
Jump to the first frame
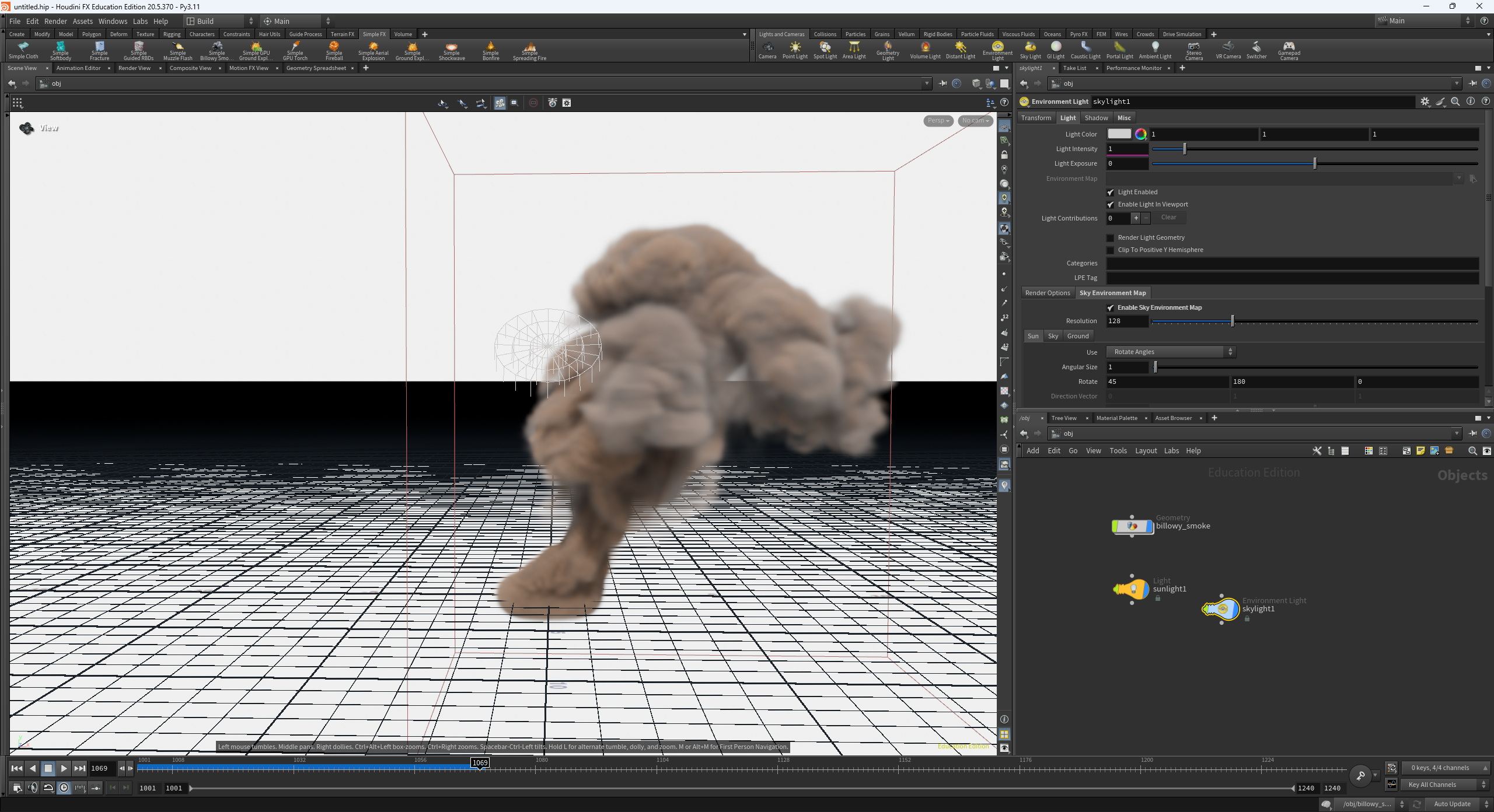coord(17,768)
